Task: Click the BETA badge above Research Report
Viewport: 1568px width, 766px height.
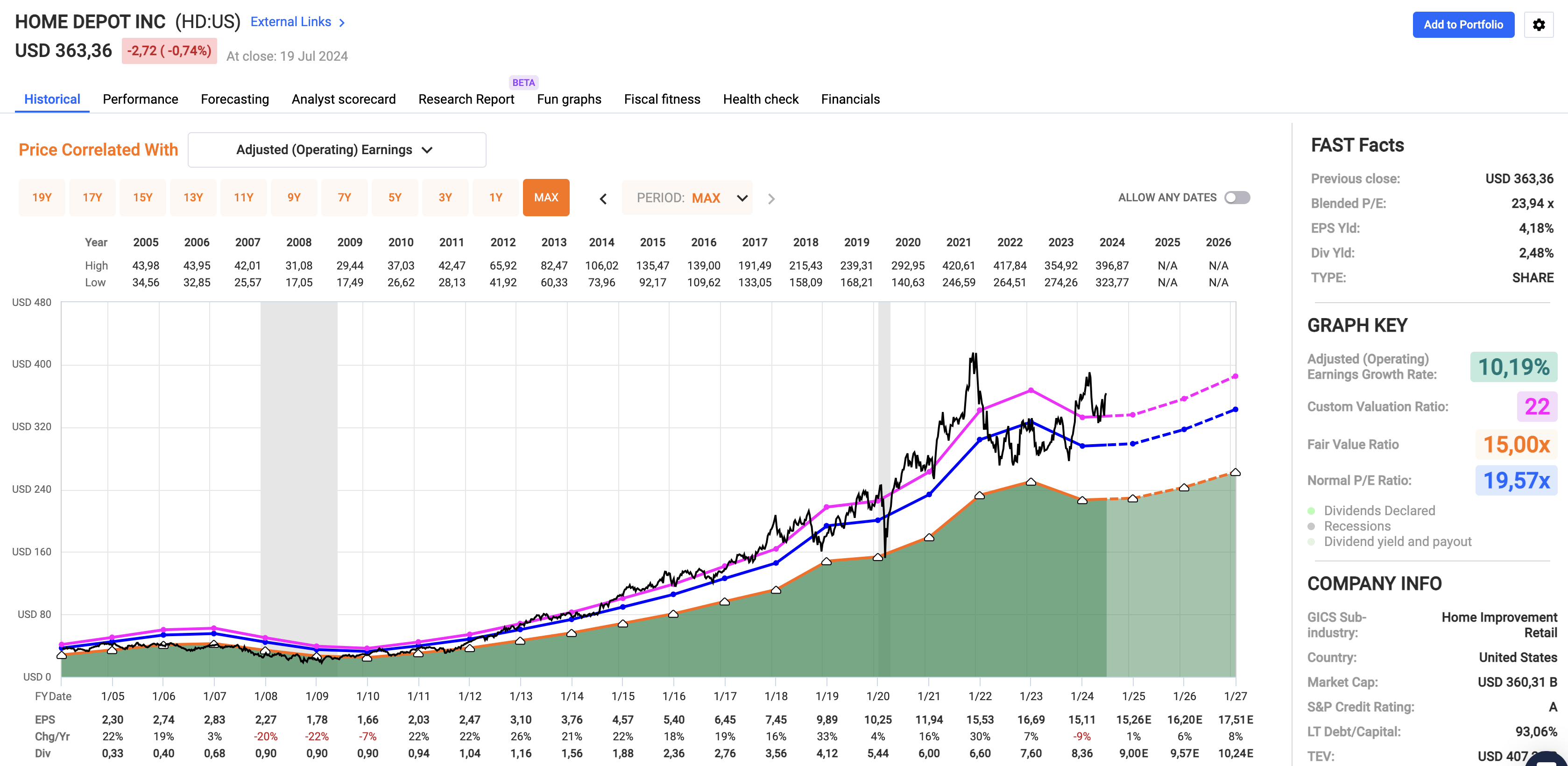Action: (523, 82)
